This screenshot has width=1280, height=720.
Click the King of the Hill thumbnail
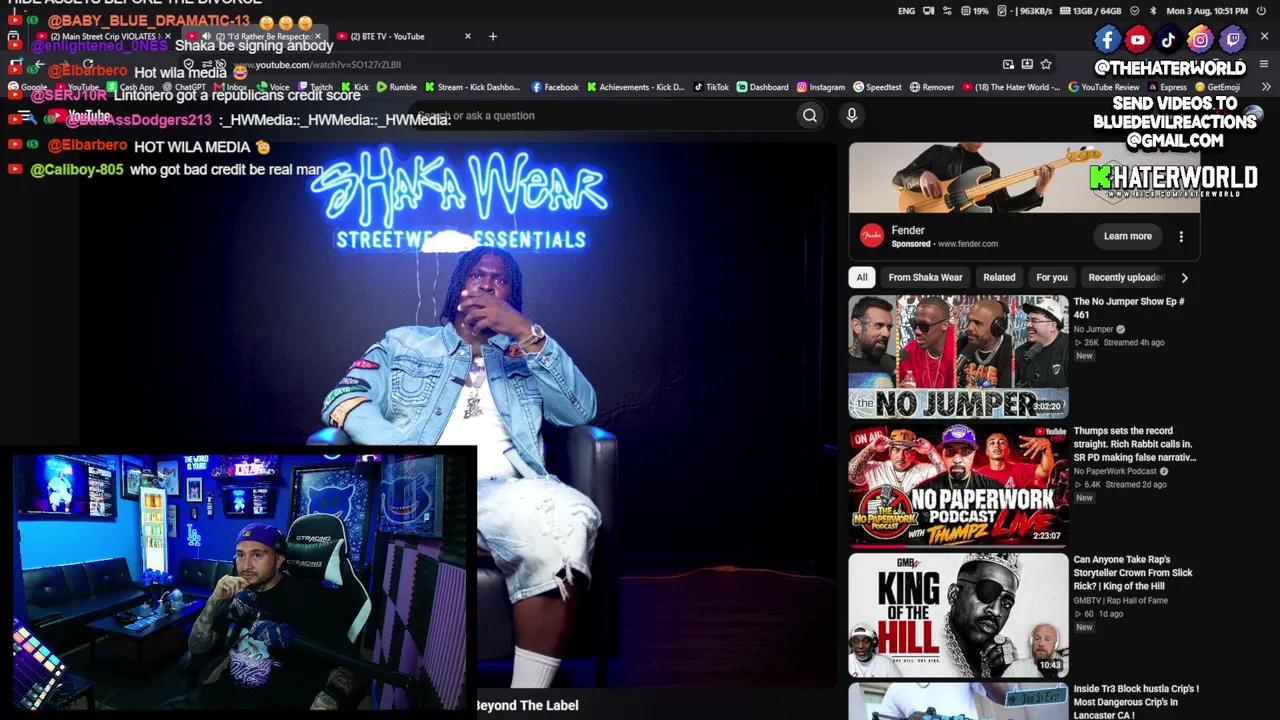[958, 615]
